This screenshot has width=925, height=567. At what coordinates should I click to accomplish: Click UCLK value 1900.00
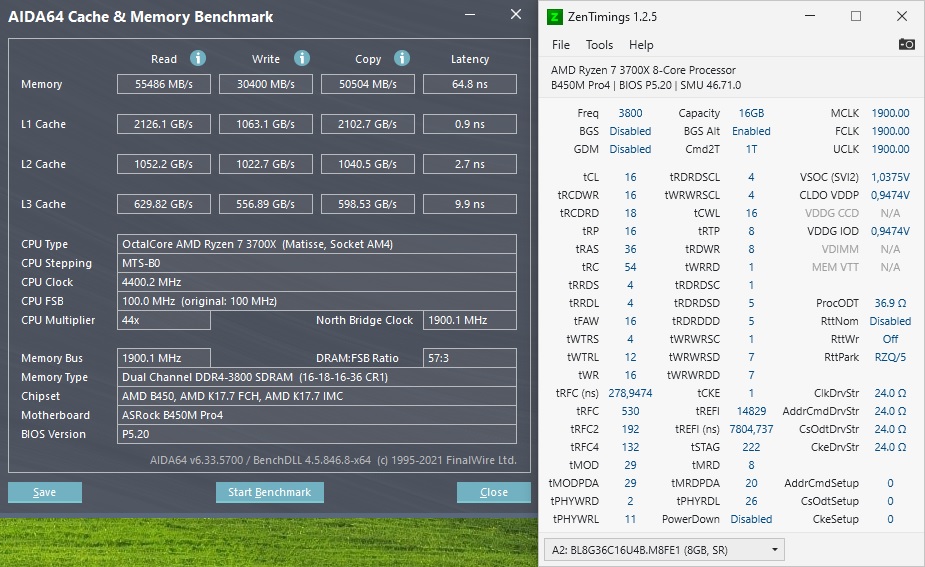pyautogui.click(x=890, y=149)
